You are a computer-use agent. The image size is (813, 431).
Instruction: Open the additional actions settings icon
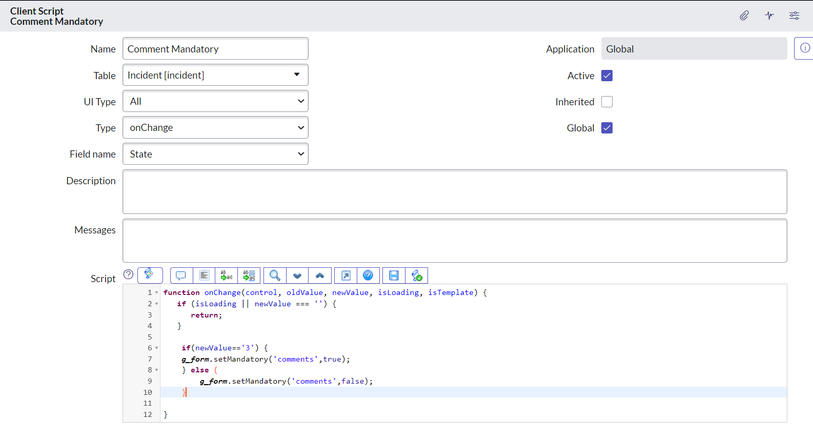click(794, 16)
